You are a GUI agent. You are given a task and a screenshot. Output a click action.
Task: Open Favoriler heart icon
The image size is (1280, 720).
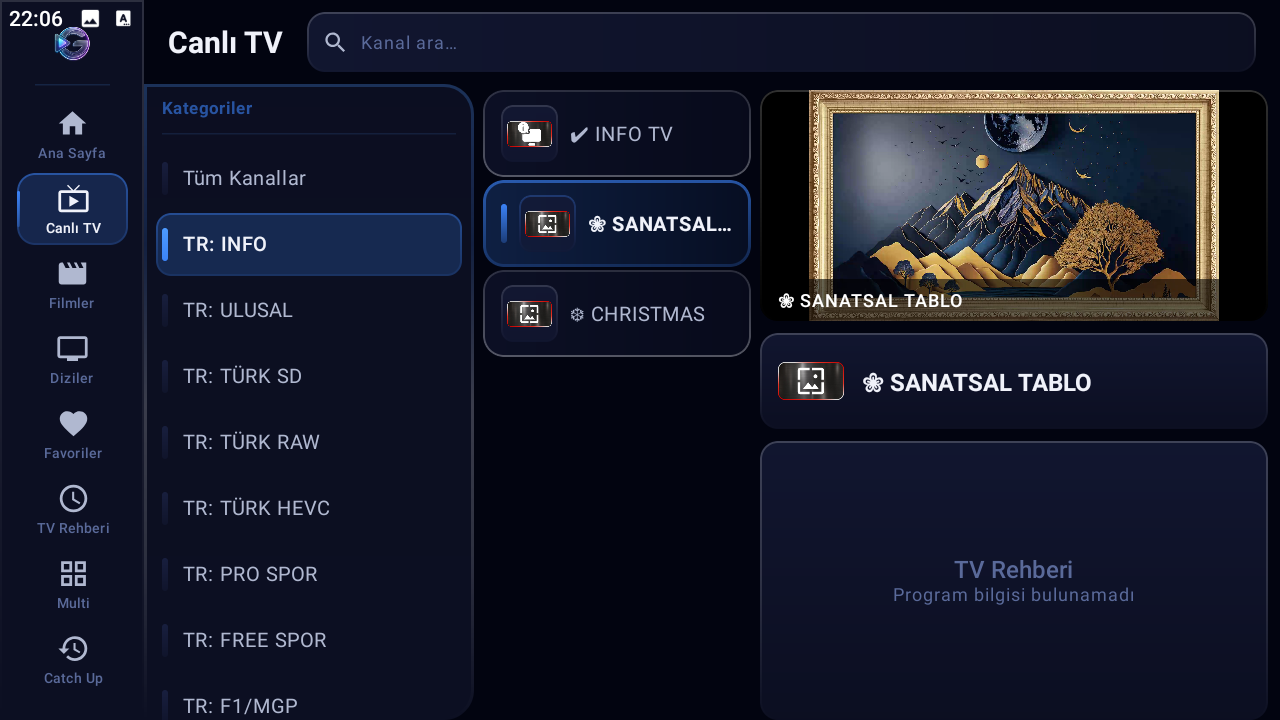pos(72,424)
